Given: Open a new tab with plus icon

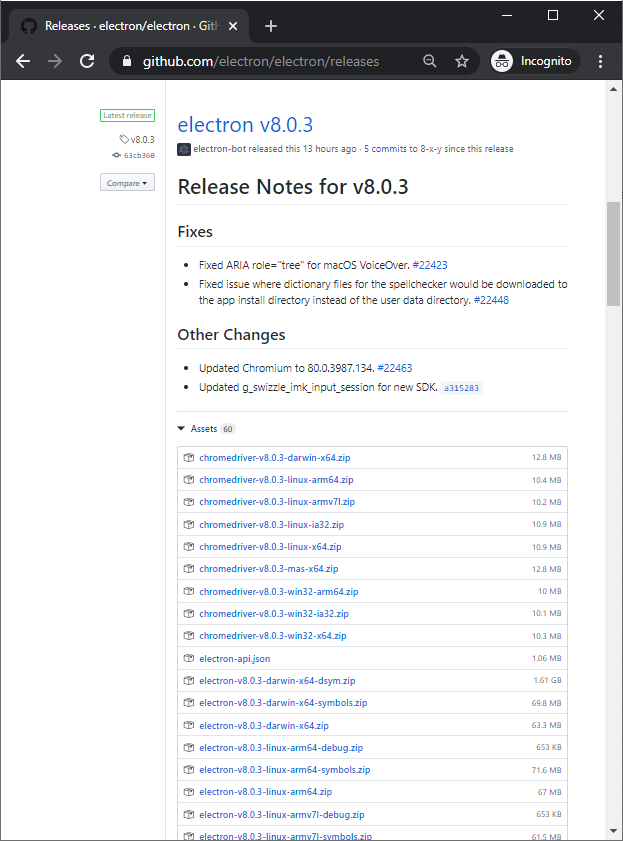Looking at the screenshot, I should pos(271,26).
